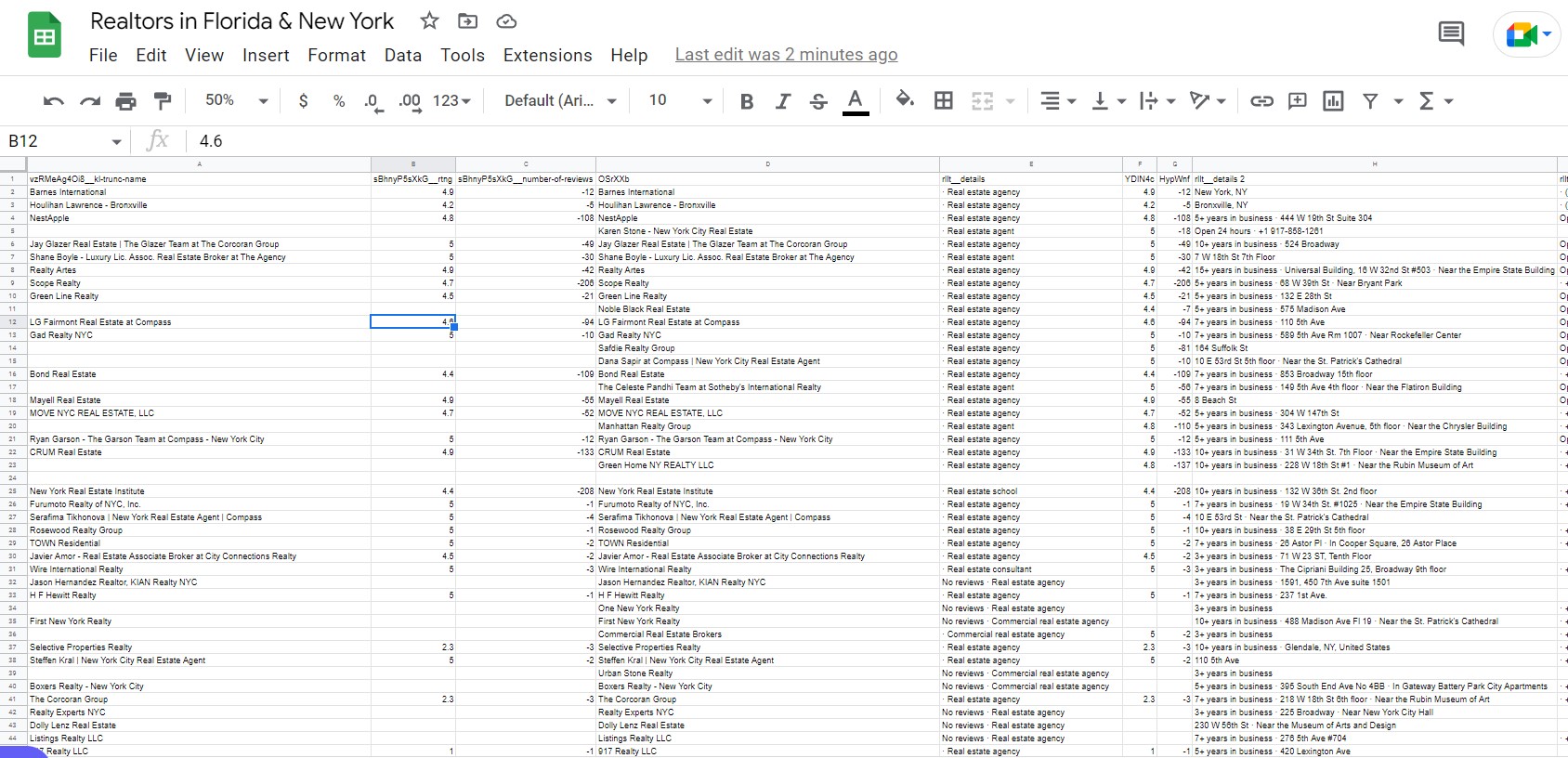Select column H header
Viewport: 1568px width, 758px height.
tap(1375, 164)
